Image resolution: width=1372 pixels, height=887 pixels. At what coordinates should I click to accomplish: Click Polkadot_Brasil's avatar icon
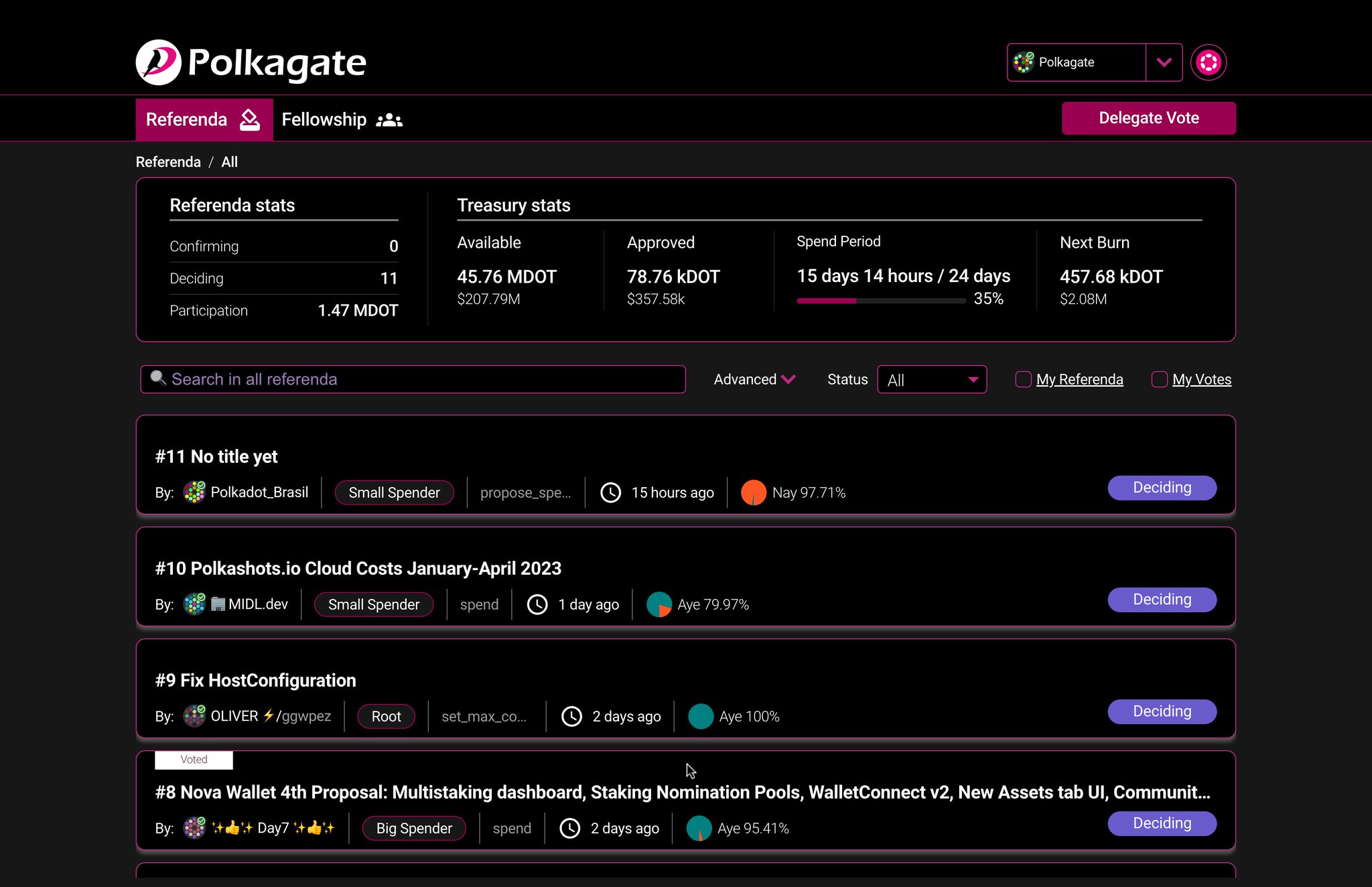click(194, 492)
